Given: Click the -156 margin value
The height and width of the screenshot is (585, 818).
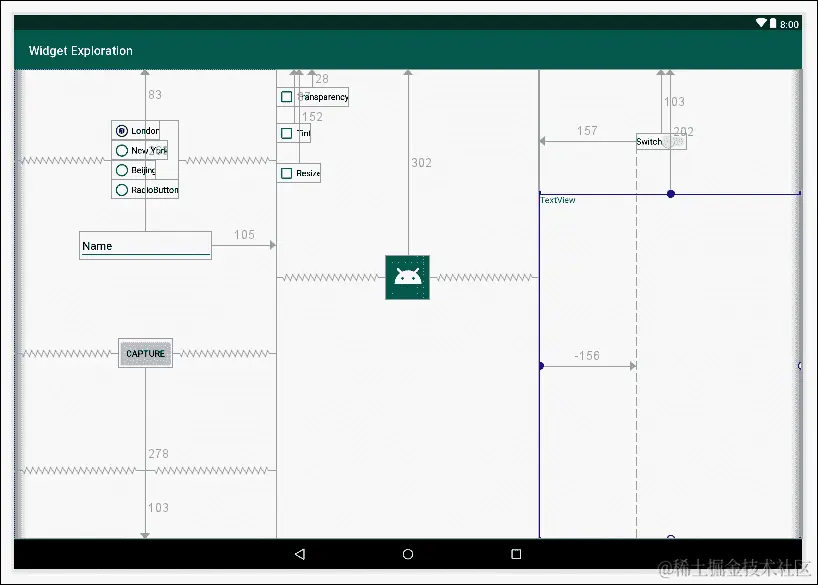Looking at the screenshot, I should 587,356.
